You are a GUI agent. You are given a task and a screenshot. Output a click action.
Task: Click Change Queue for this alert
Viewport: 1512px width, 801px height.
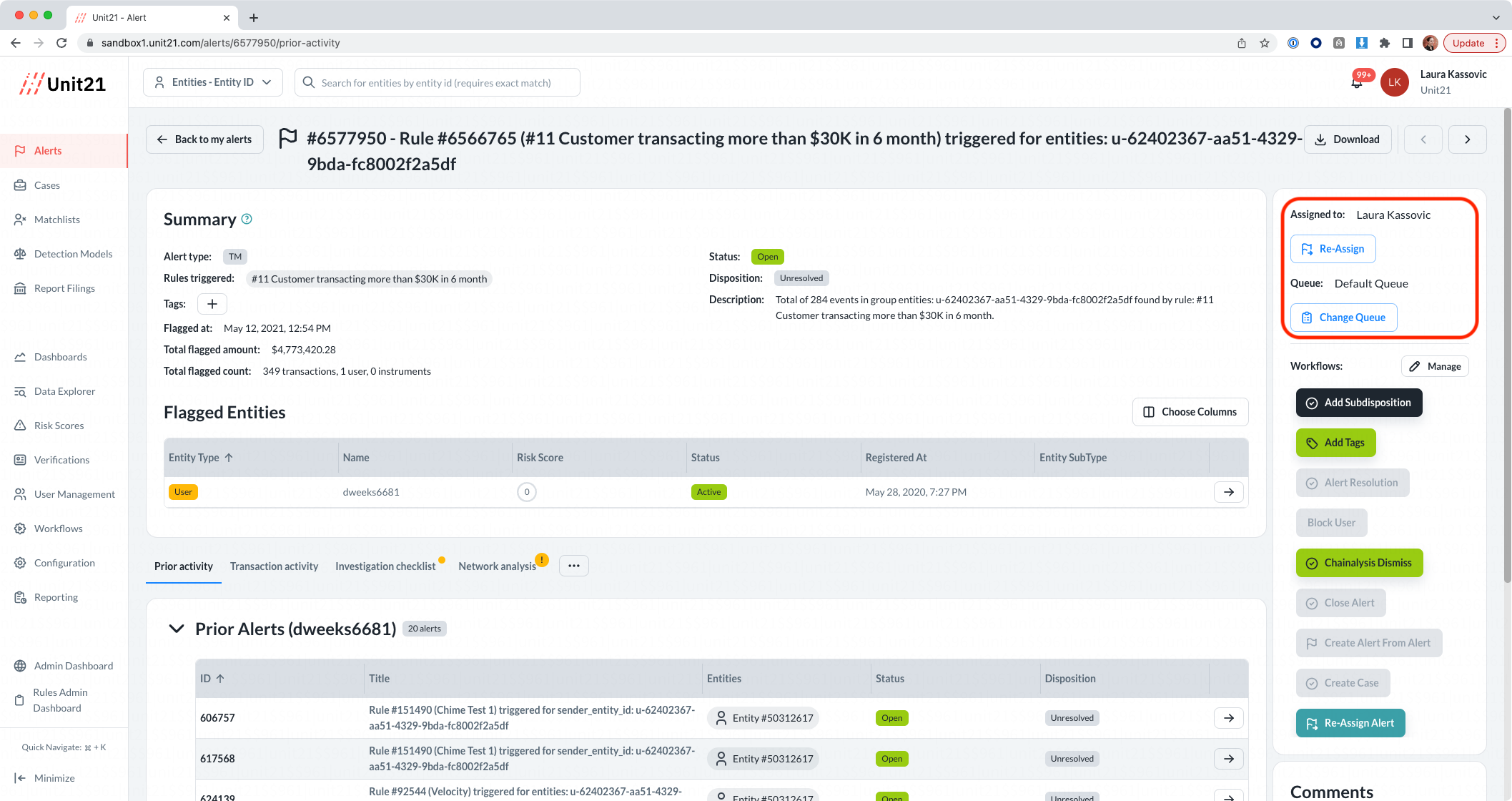pyautogui.click(x=1343, y=317)
